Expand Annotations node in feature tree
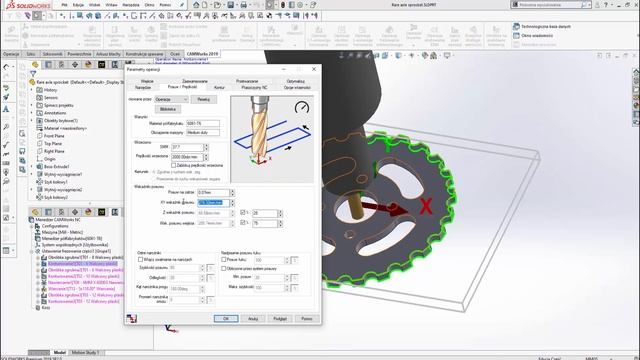Viewport: 640px width, 360px height. pyautogui.click(x=32, y=113)
